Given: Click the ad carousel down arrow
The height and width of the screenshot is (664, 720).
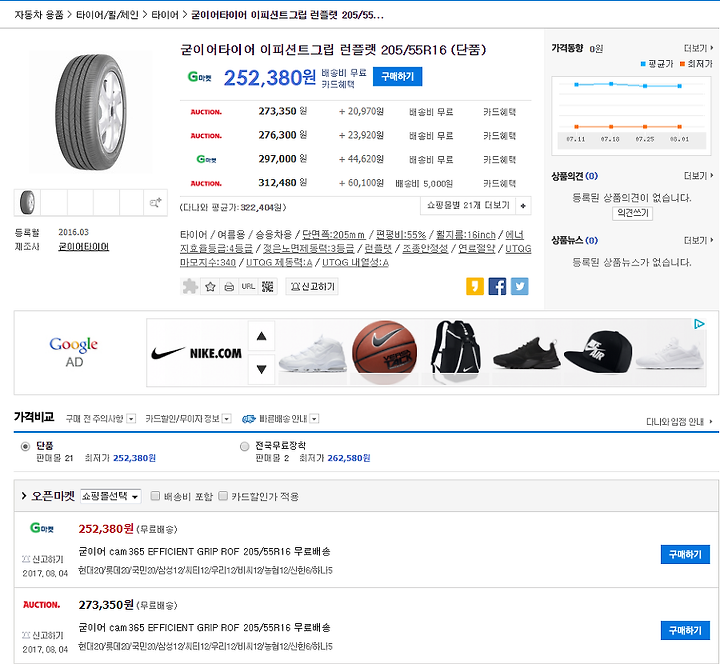Looking at the screenshot, I should [262, 369].
